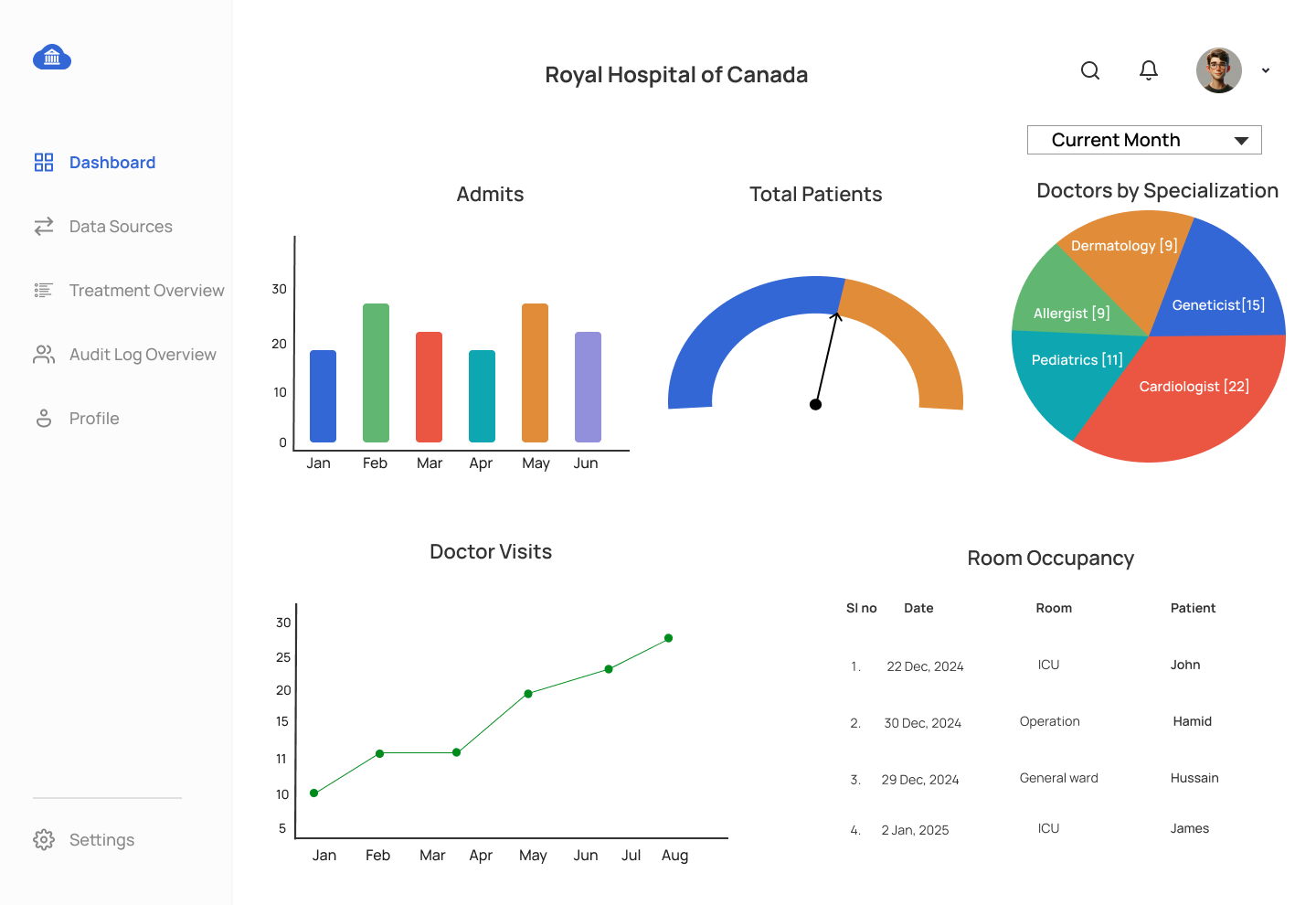Open notifications bell icon

(1149, 70)
